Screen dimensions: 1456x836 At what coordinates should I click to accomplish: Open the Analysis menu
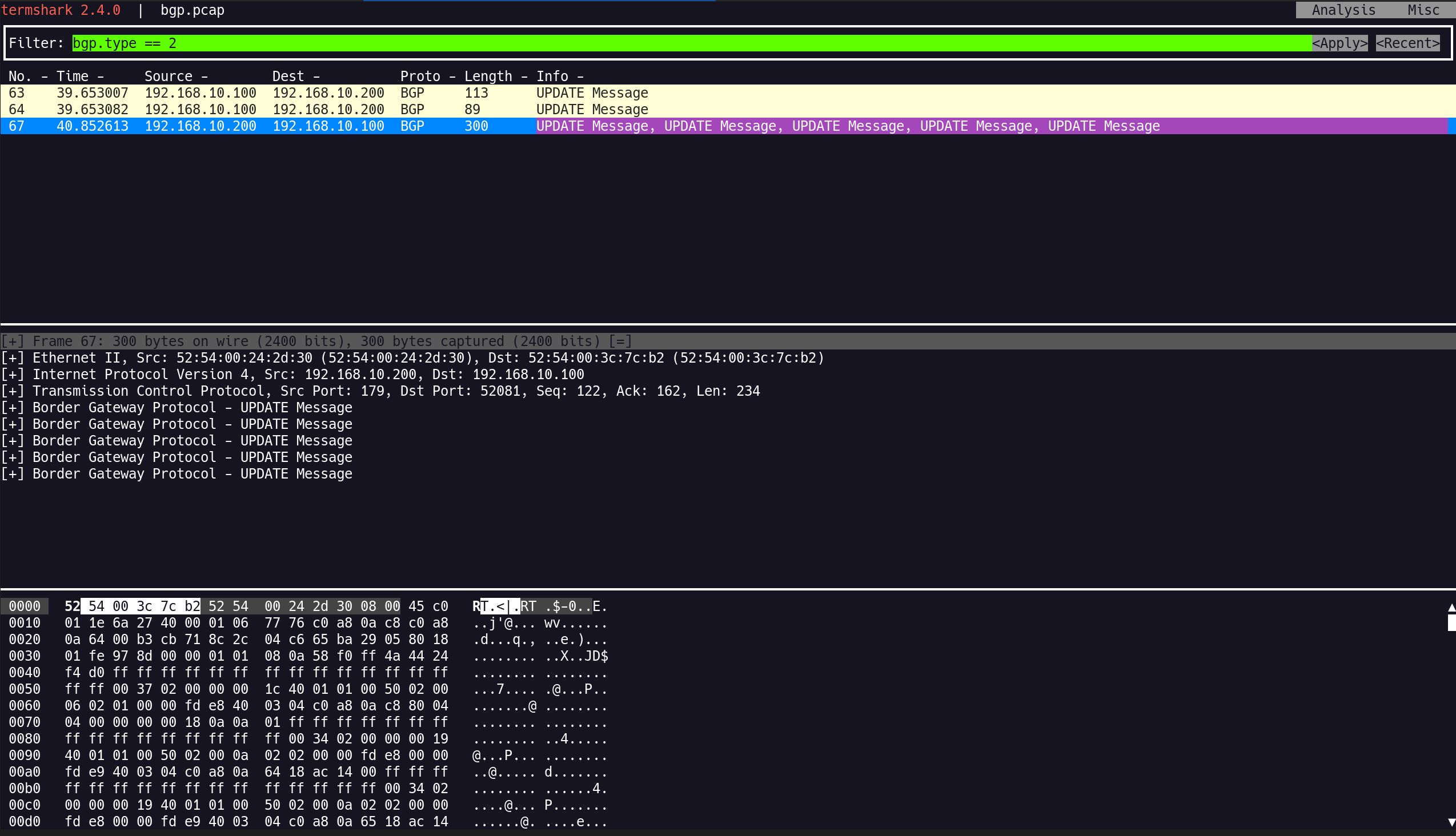pos(1343,10)
